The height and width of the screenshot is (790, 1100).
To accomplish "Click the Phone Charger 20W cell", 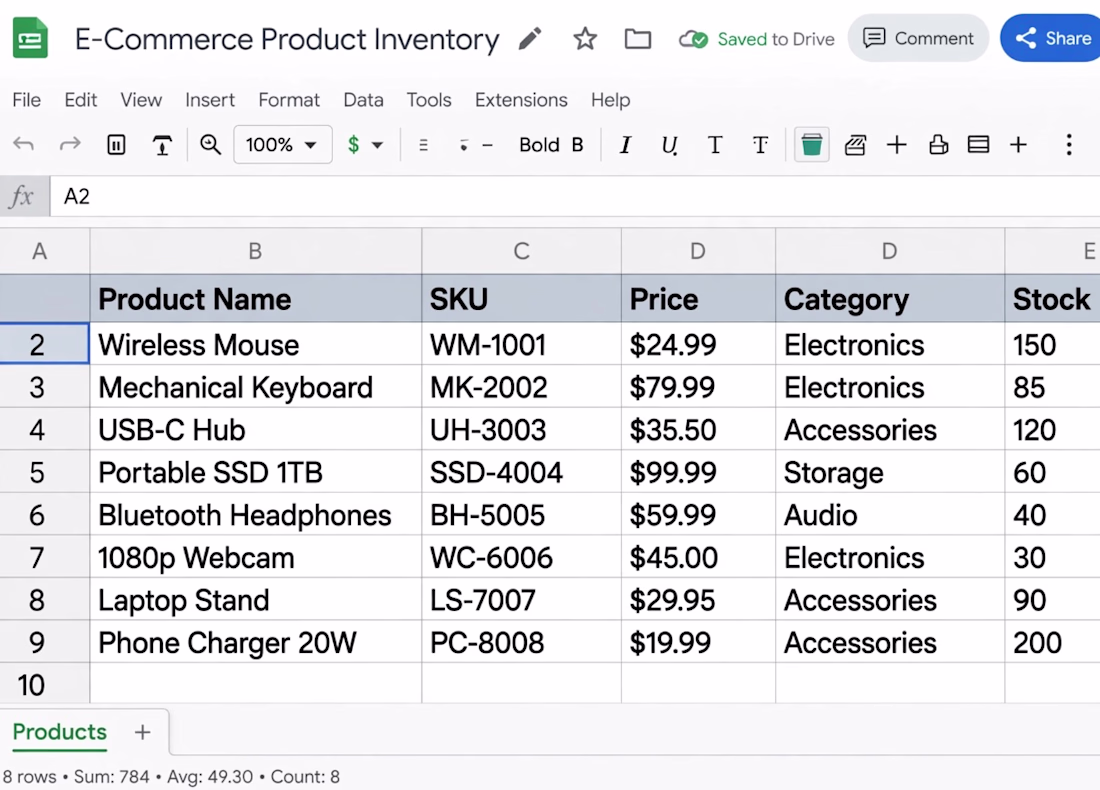I will pyautogui.click(x=256, y=643).
